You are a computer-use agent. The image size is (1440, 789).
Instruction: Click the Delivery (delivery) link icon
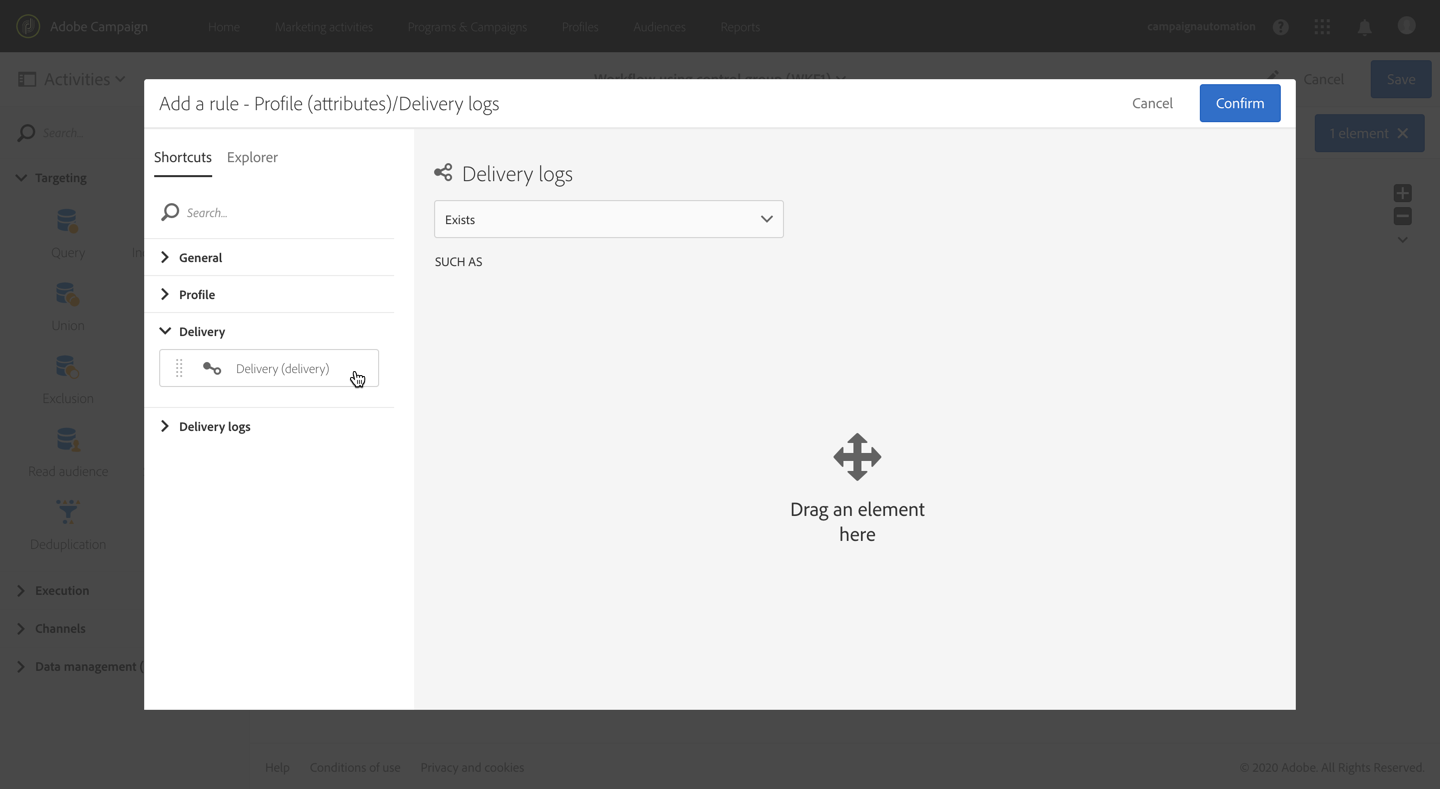coord(212,368)
